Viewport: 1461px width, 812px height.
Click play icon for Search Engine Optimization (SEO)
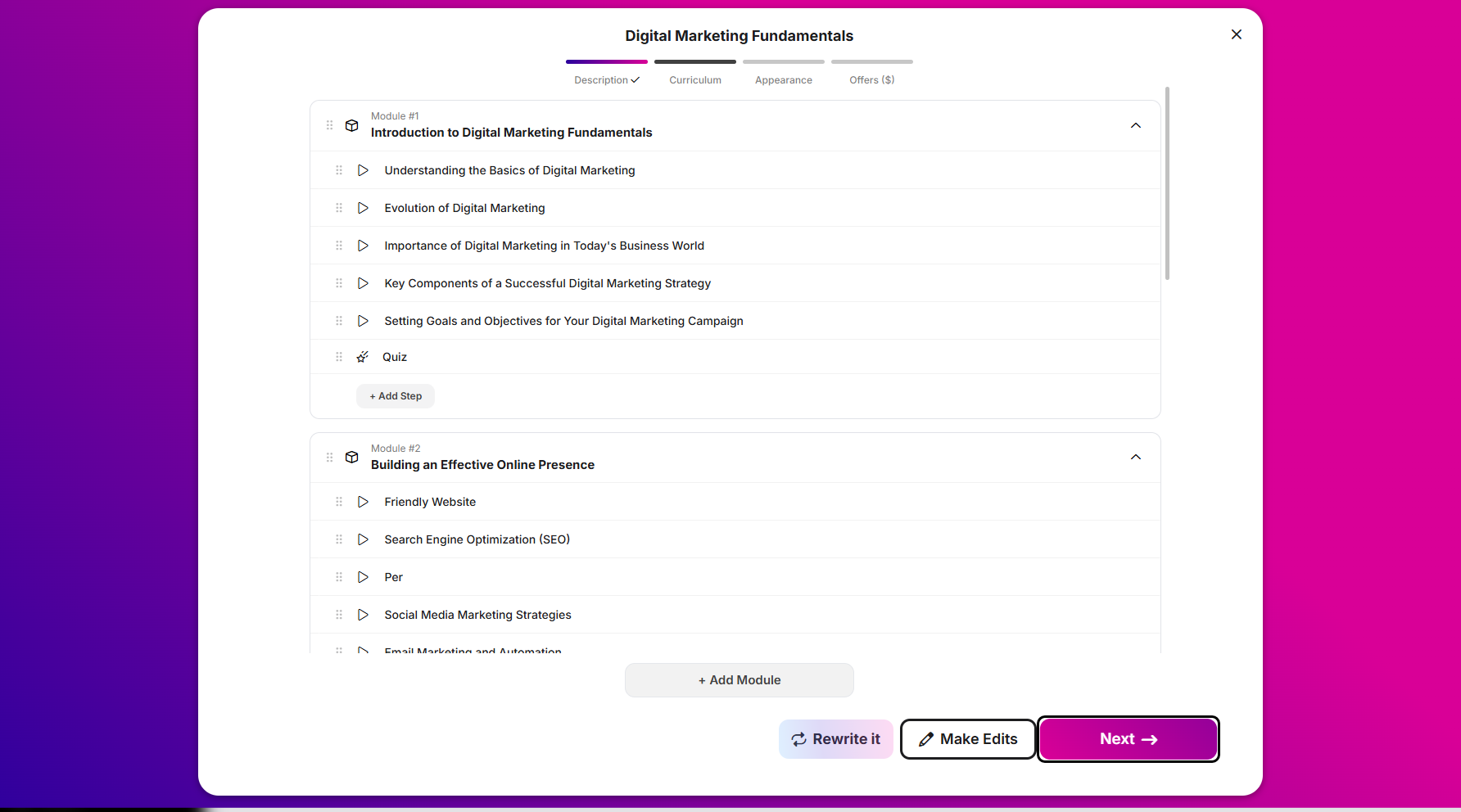363,539
